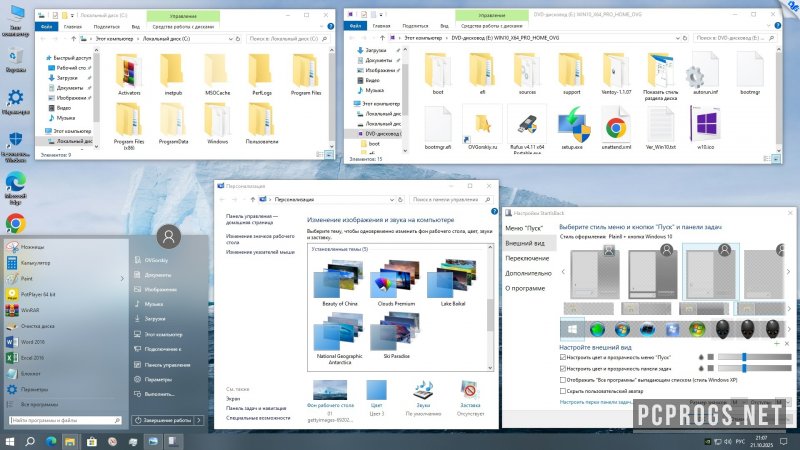Image resolution: width=800 pixels, height=450 pixels.
Task: Show previous Start menu styles in StartIsBack
Action: pos(563,272)
